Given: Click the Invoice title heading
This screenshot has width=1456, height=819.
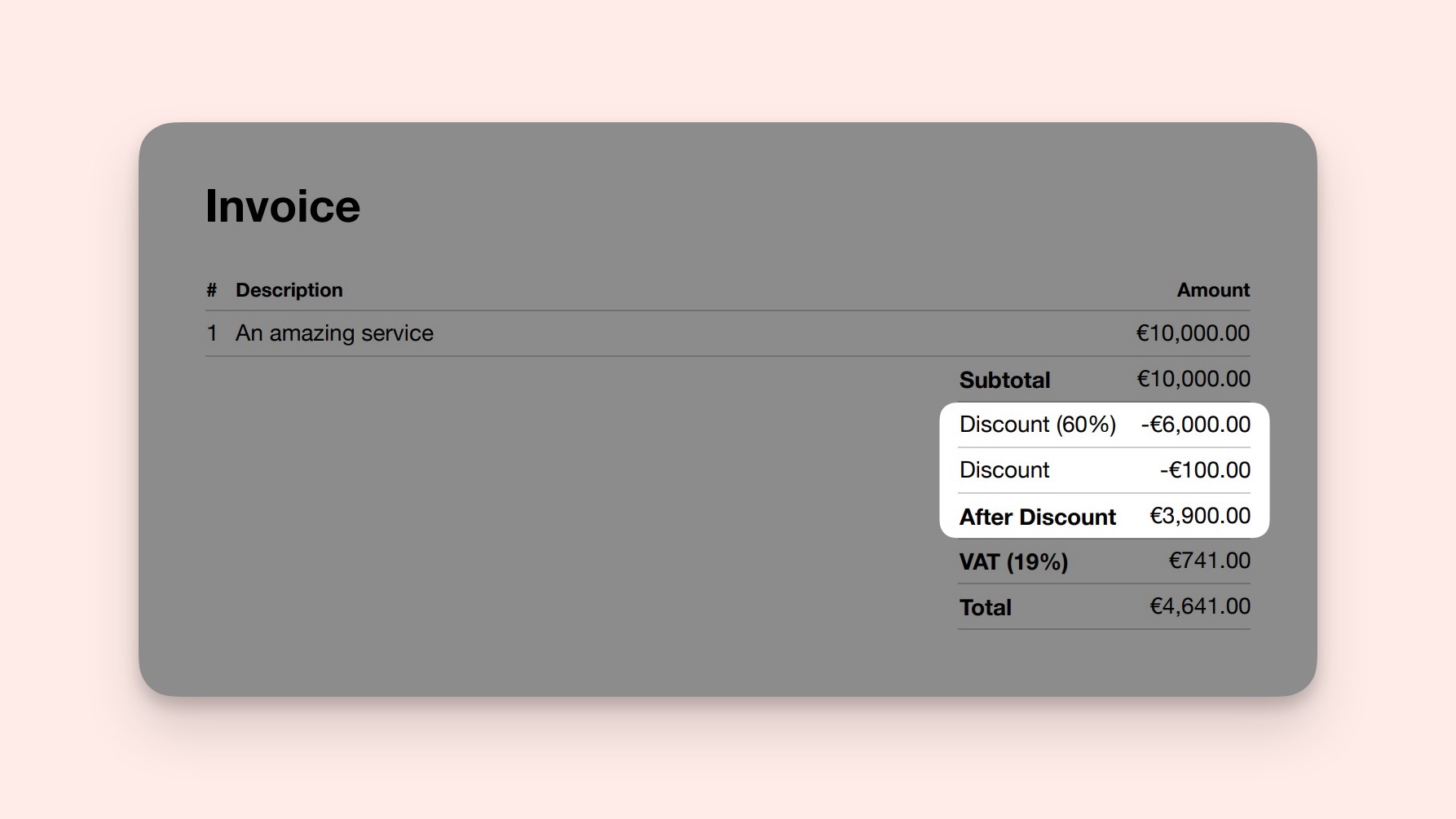Looking at the screenshot, I should (282, 206).
